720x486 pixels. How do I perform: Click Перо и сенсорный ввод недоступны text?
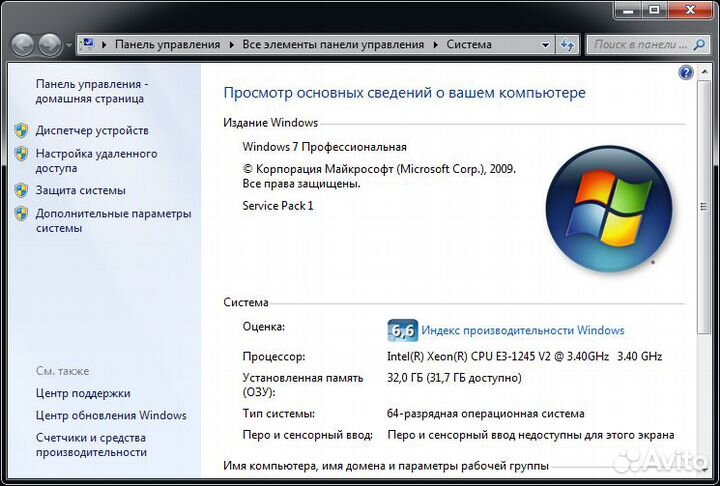pyautogui.click(x=530, y=435)
